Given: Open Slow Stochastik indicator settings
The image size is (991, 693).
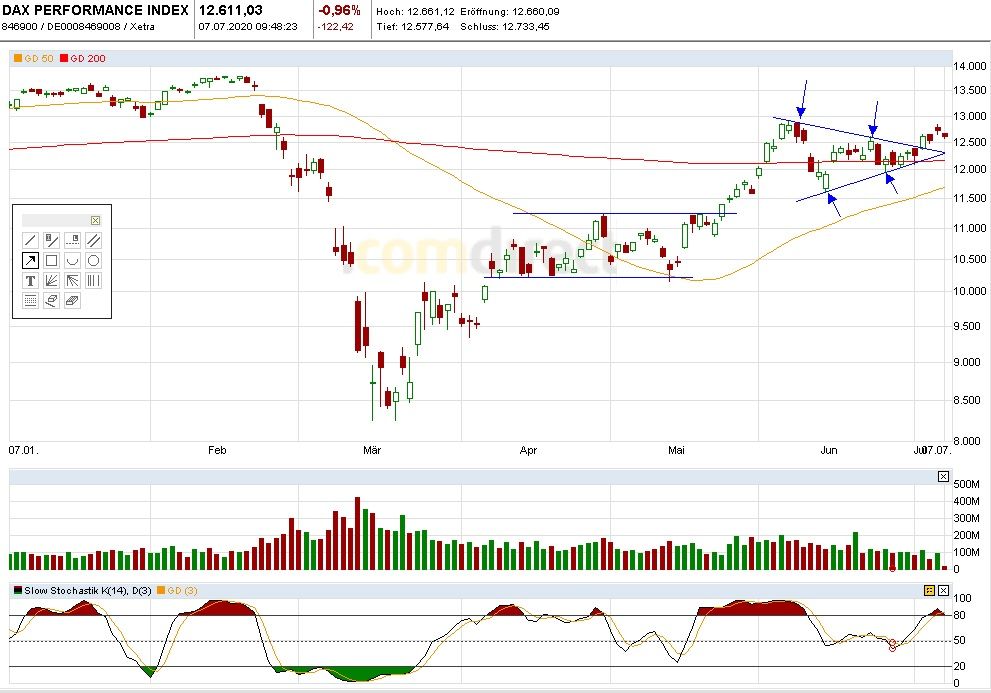Looking at the screenshot, I should coord(929,590).
